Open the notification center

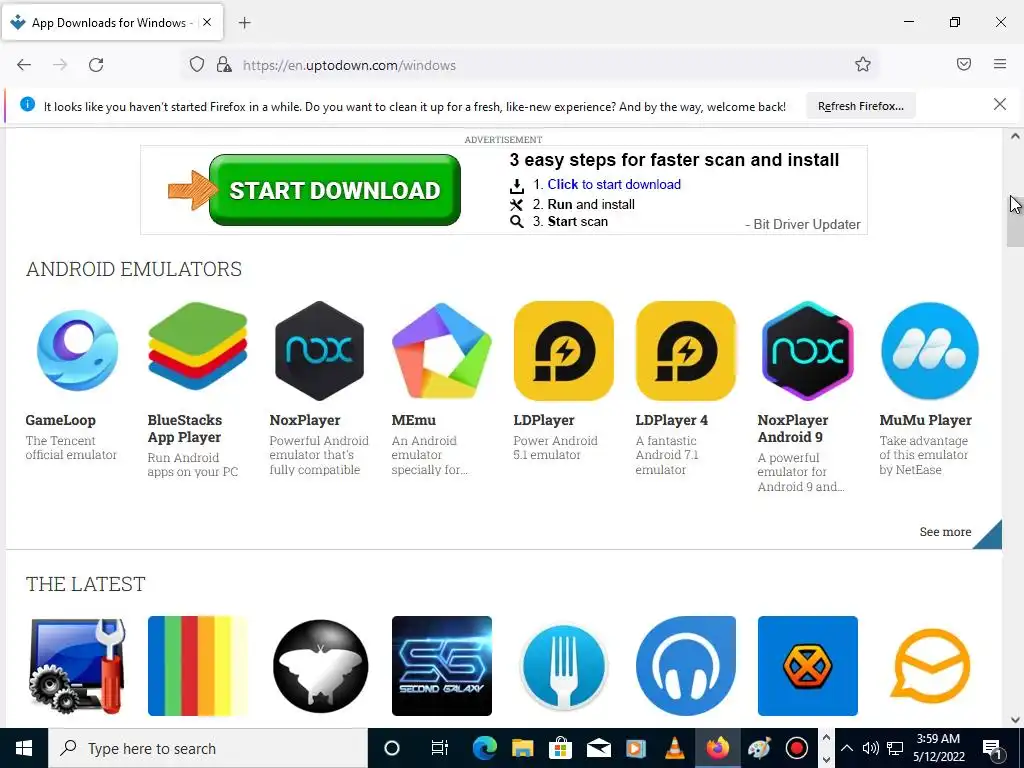[992, 748]
